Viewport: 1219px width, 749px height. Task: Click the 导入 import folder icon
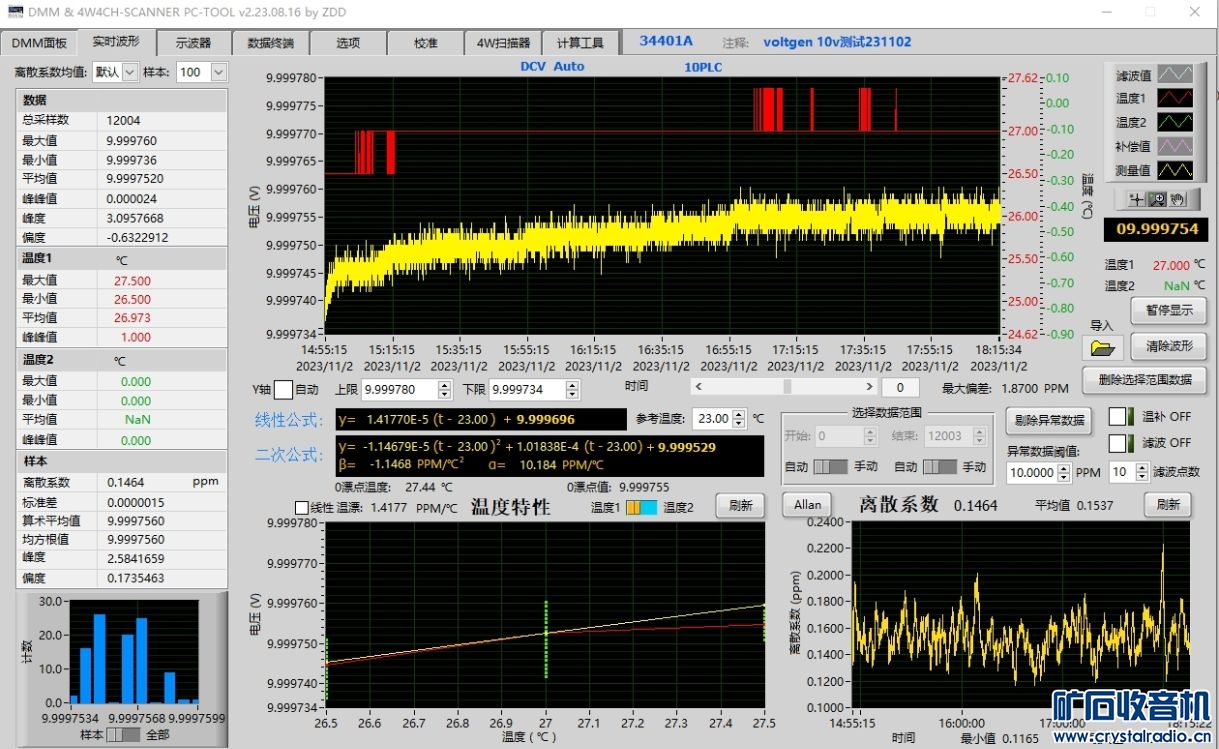click(1101, 348)
